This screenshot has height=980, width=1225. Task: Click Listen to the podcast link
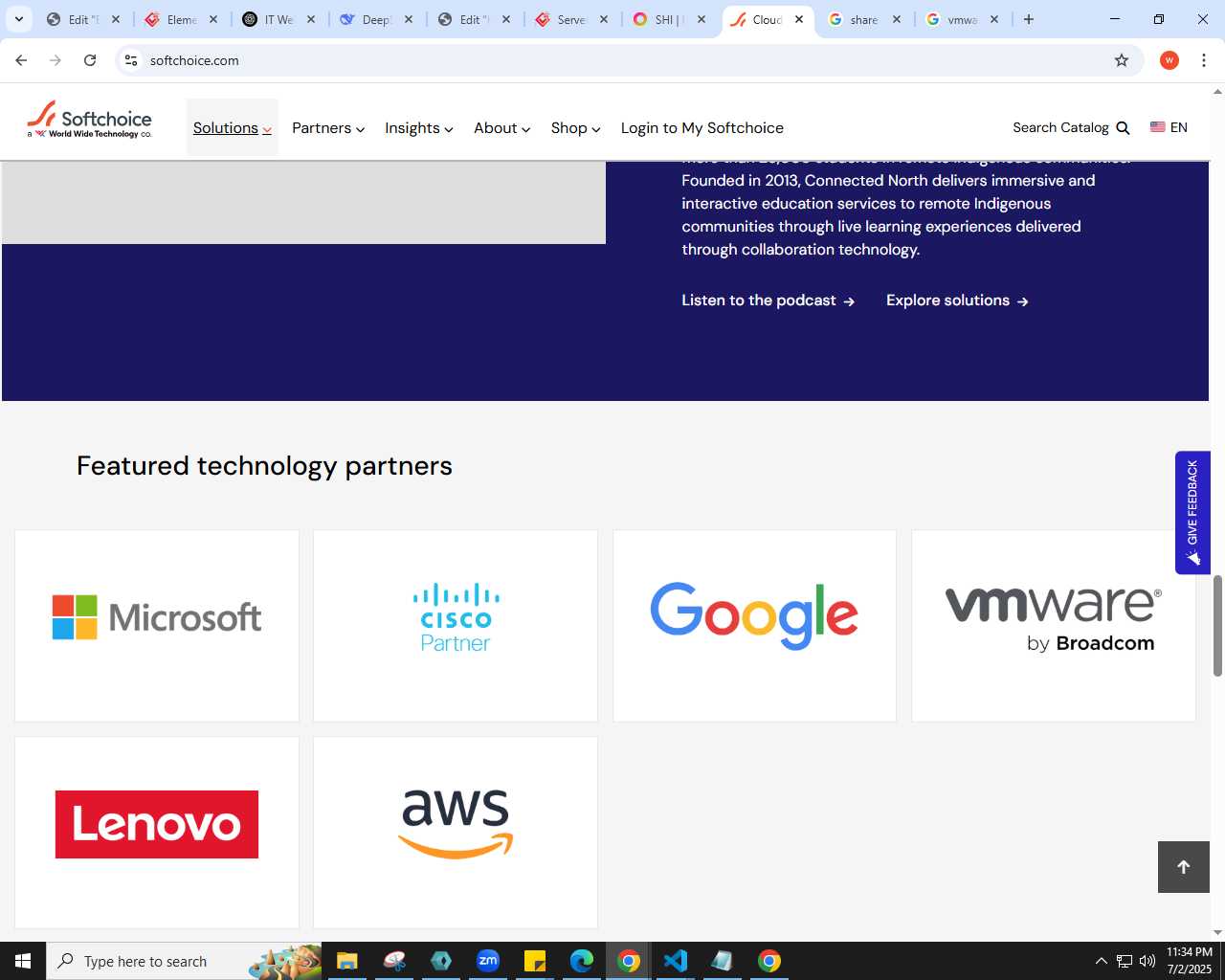tap(768, 301)
